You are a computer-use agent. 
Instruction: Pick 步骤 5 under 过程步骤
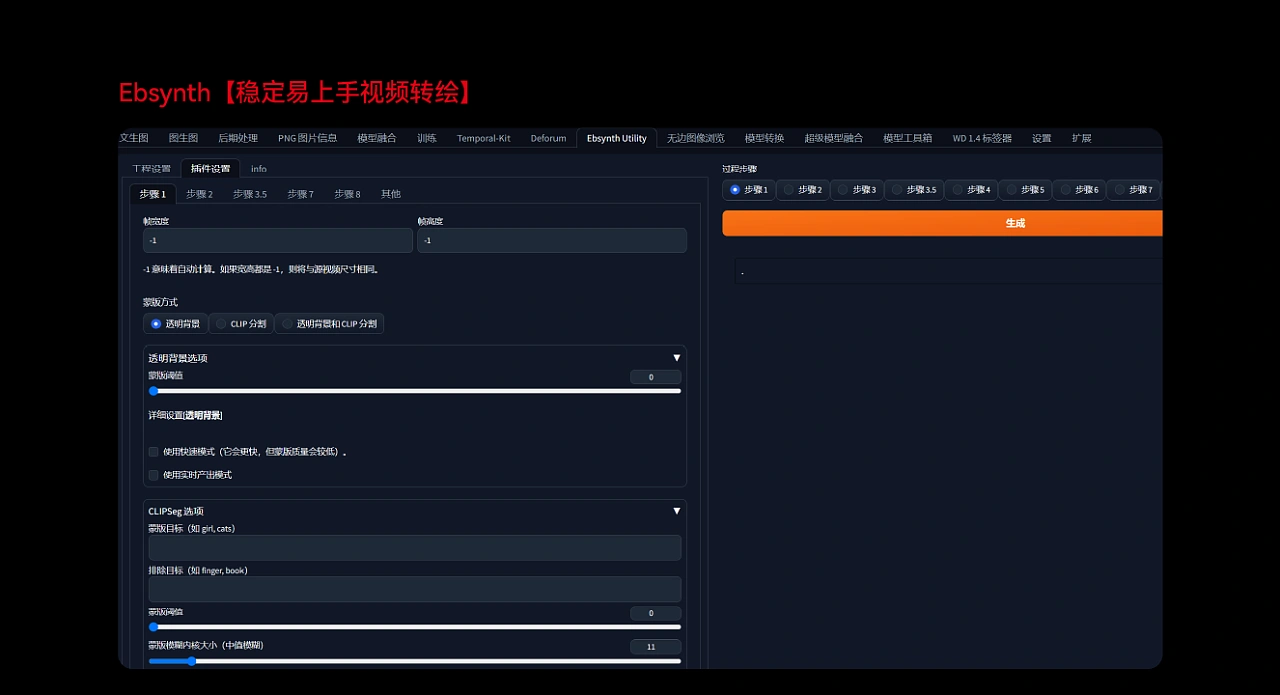tap(1026, 189)
